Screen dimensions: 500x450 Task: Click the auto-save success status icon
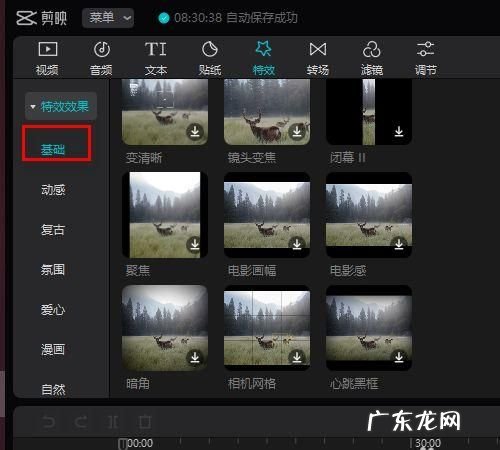(164, 18)
